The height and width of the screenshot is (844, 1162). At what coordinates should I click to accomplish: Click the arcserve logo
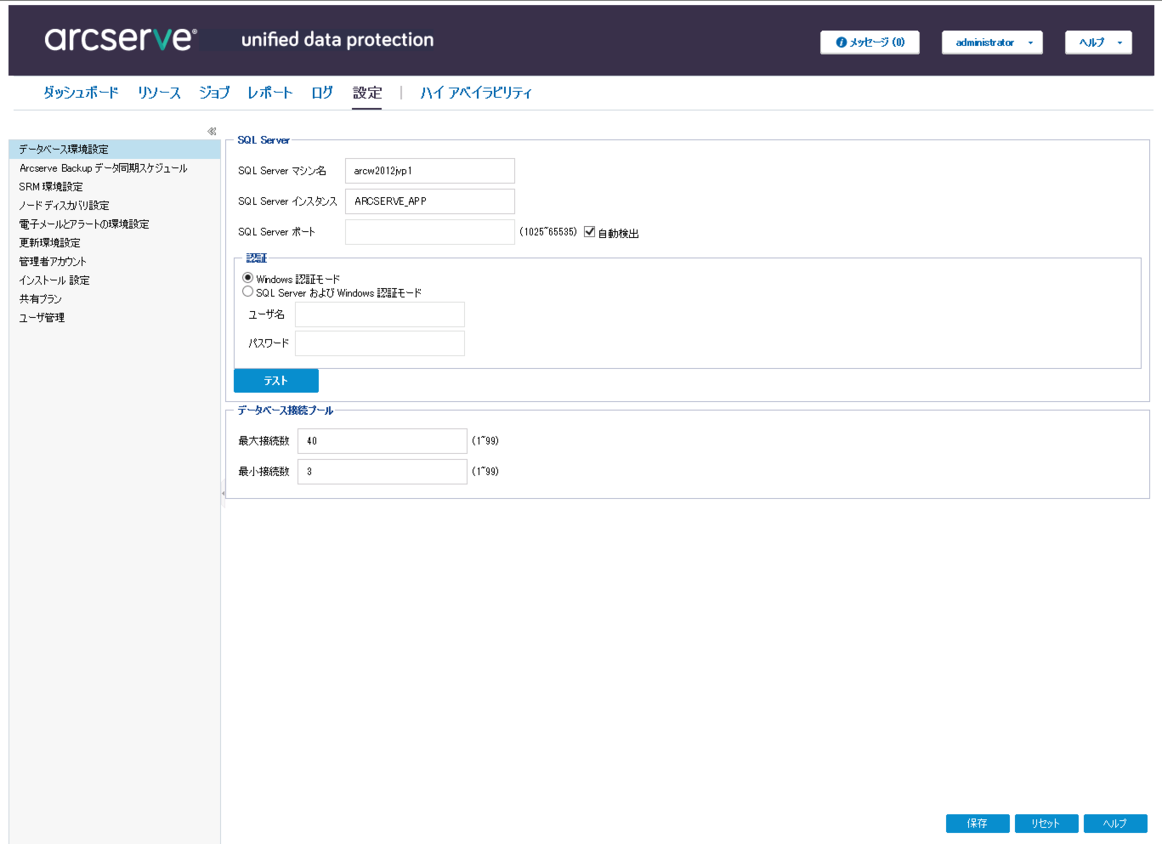[x=121, y=39]
